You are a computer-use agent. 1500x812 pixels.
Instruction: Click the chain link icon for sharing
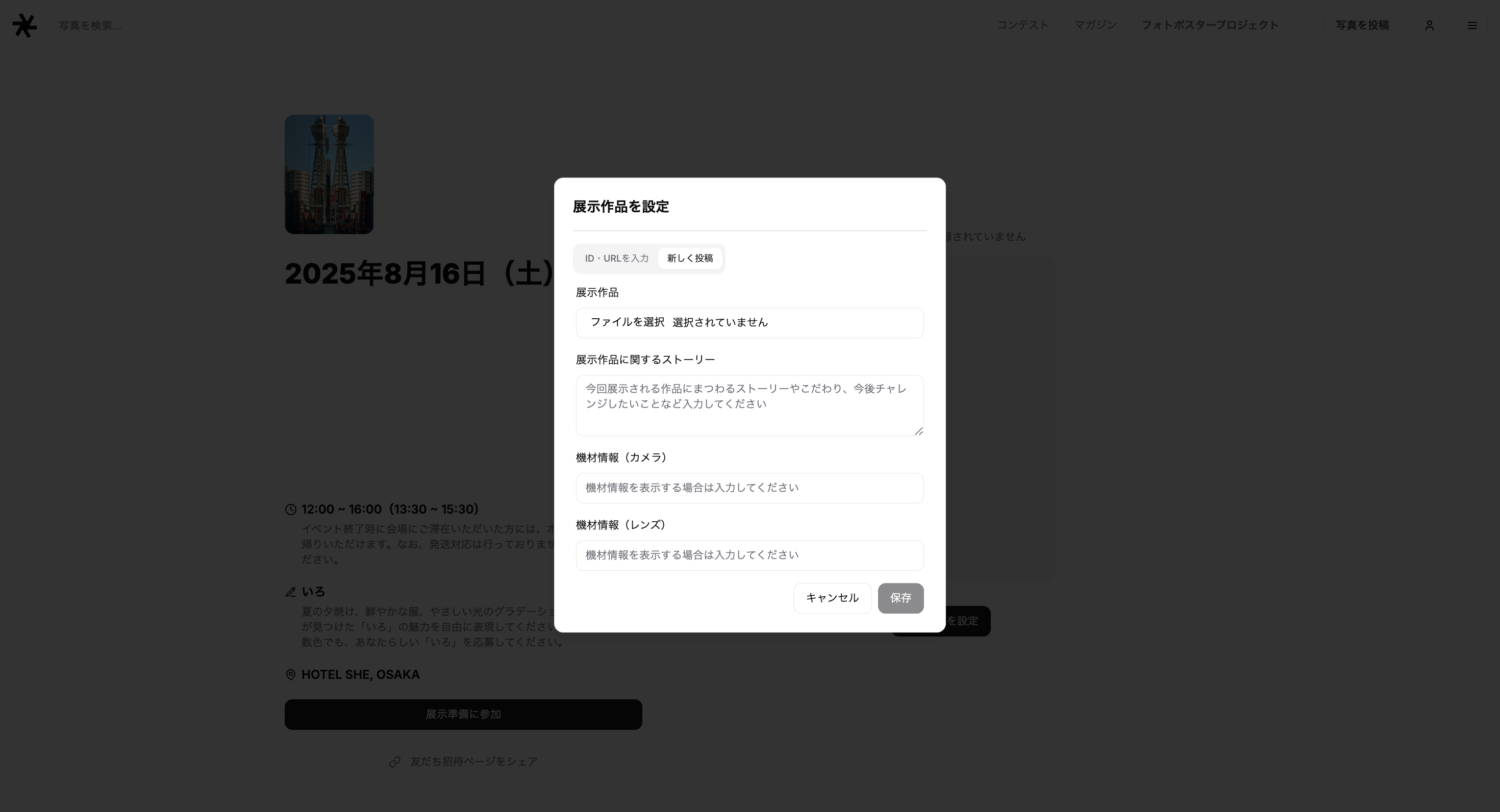point(395,762)
